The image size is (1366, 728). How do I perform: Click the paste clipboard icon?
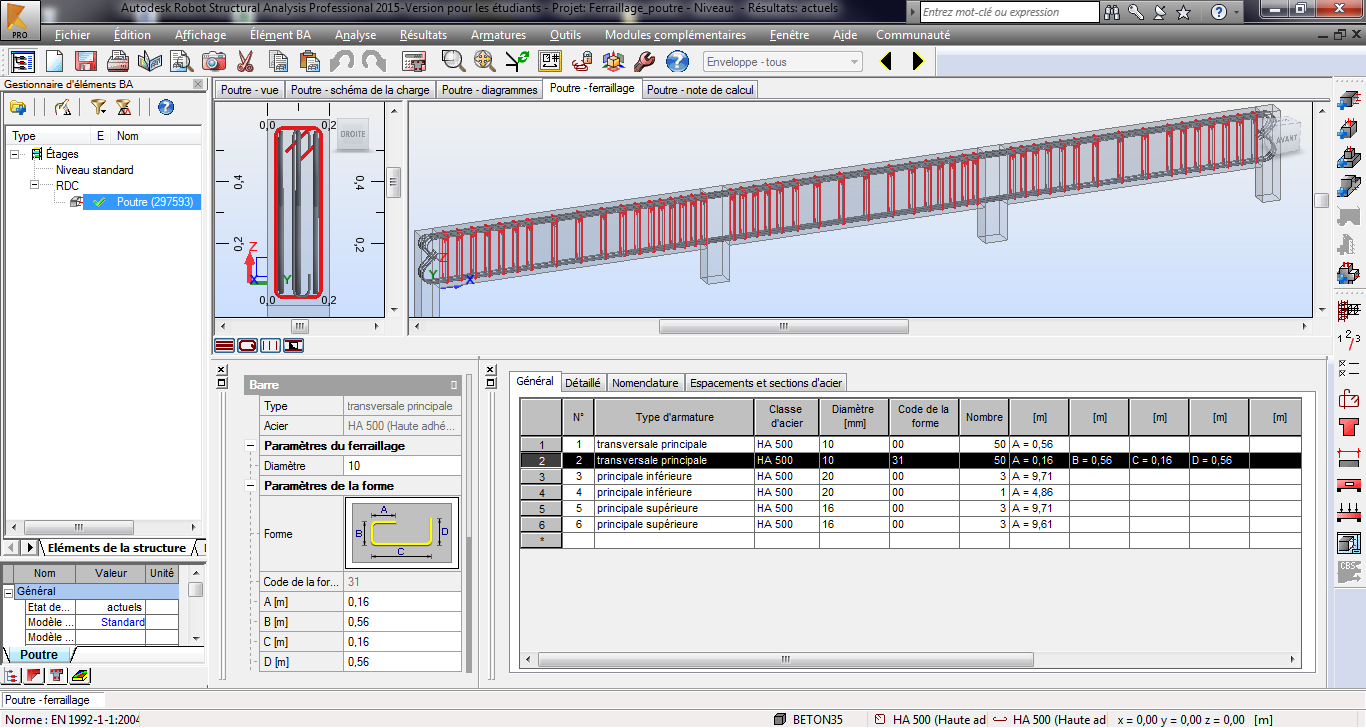310,61
